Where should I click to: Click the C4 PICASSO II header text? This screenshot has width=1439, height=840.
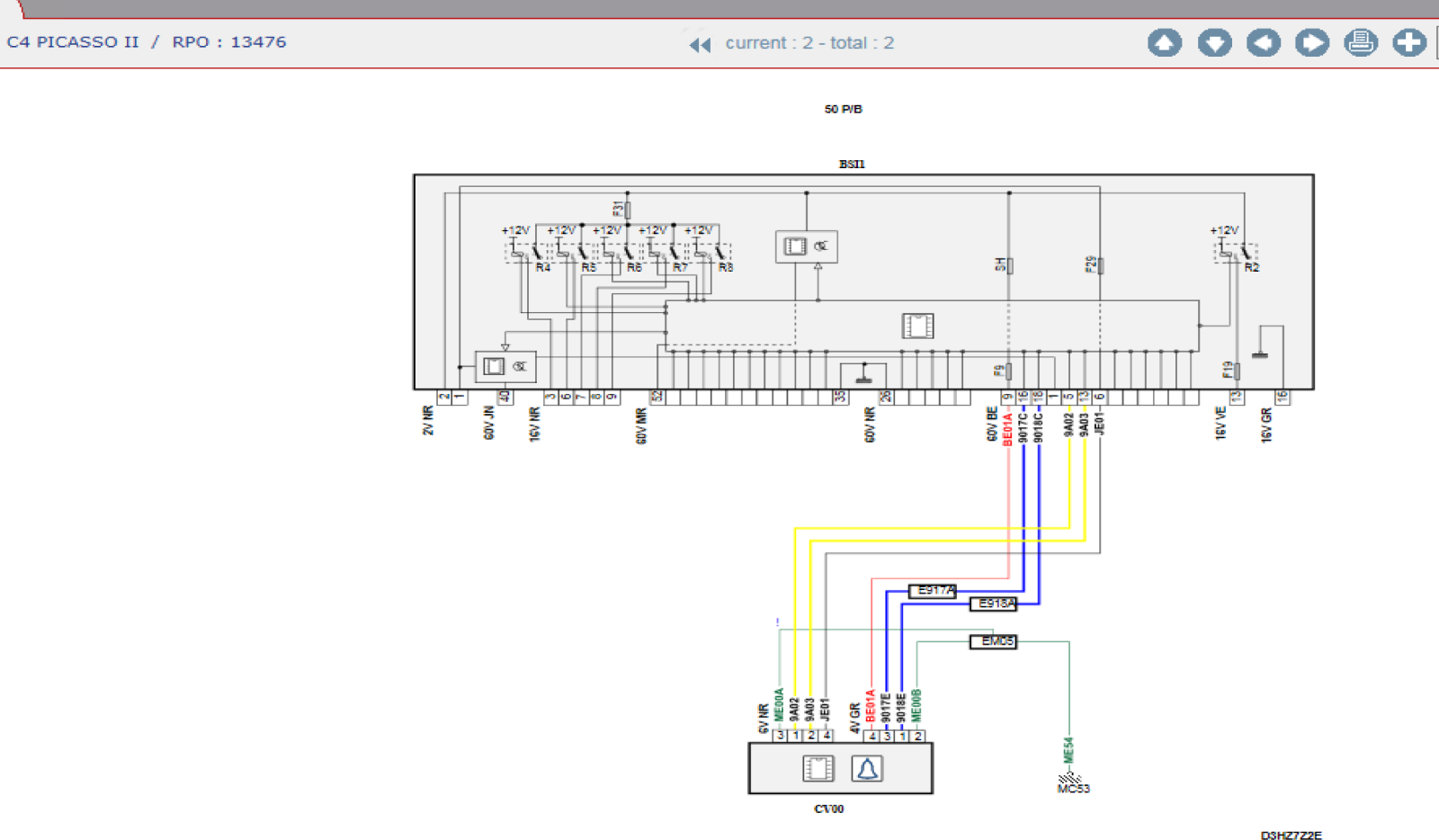[x=73, y=42]
